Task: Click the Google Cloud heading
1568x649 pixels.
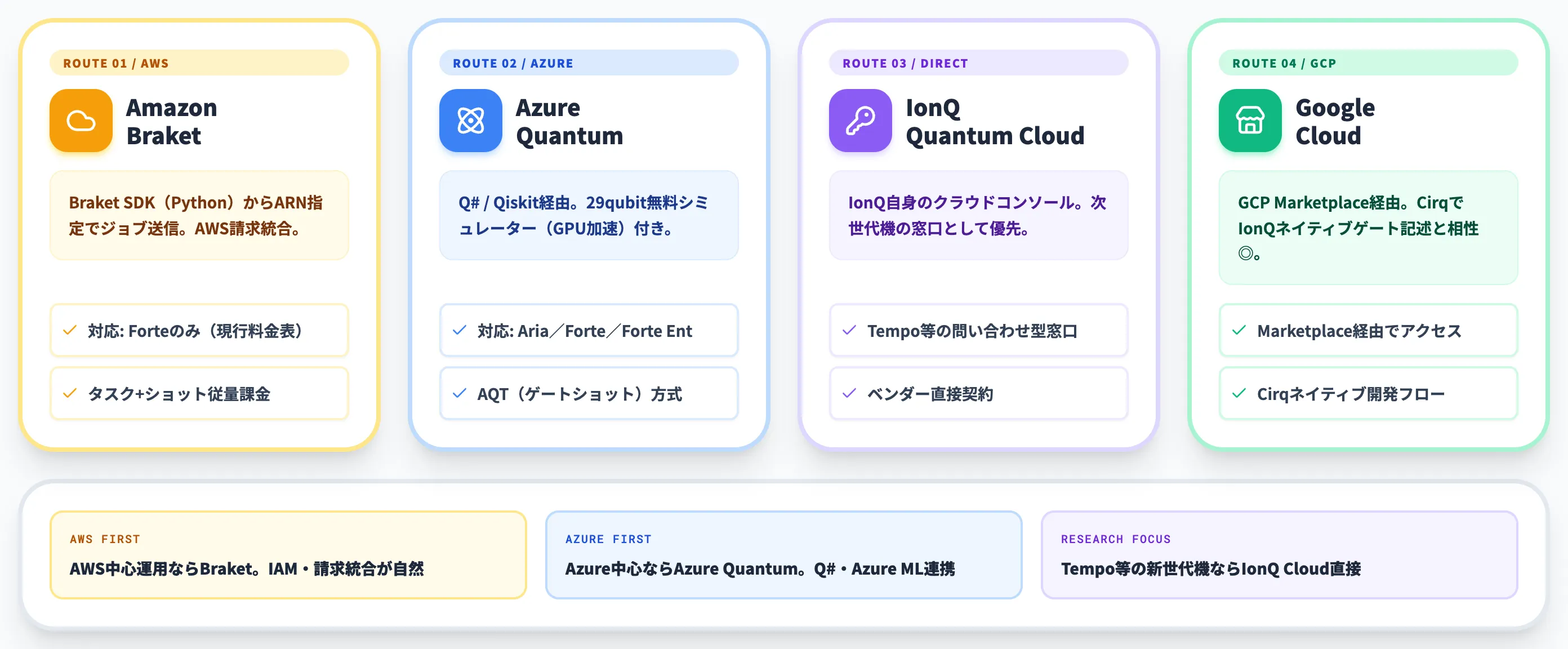Action: (x=1335, y=121)
